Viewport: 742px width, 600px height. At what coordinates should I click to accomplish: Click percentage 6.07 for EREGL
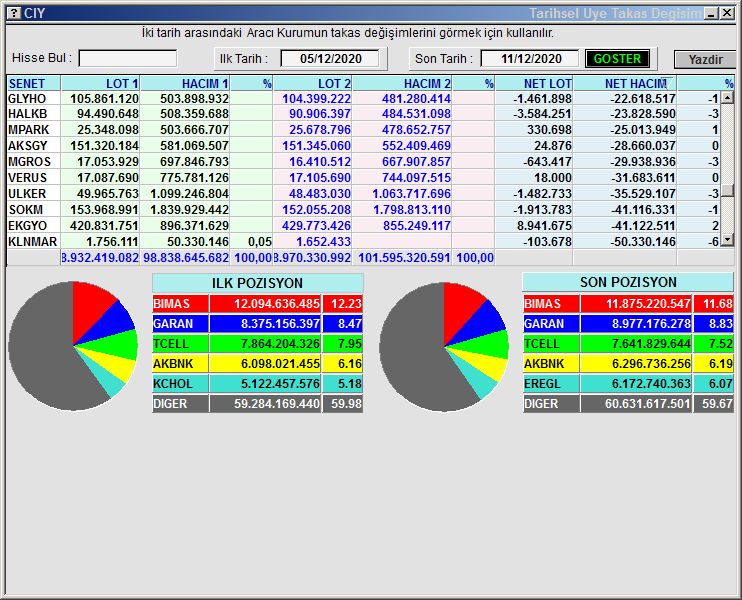(721, 384)
